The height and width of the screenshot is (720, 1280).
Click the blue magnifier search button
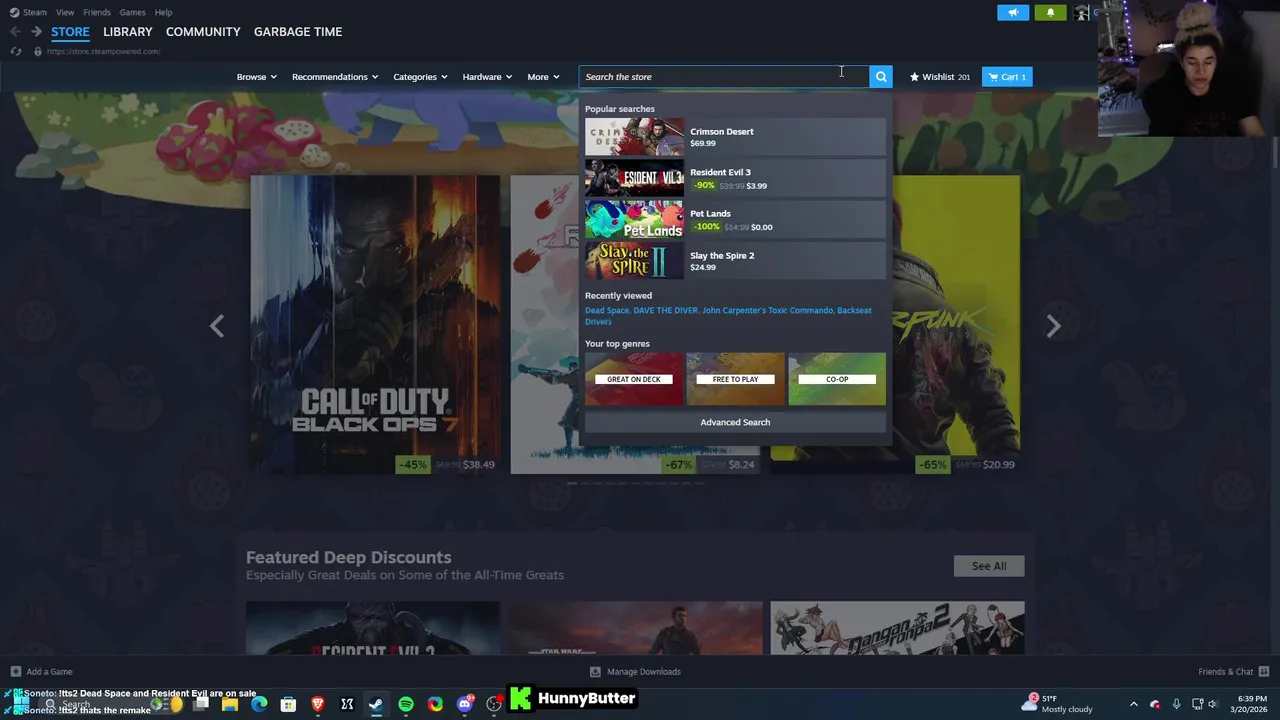(881, 77)
